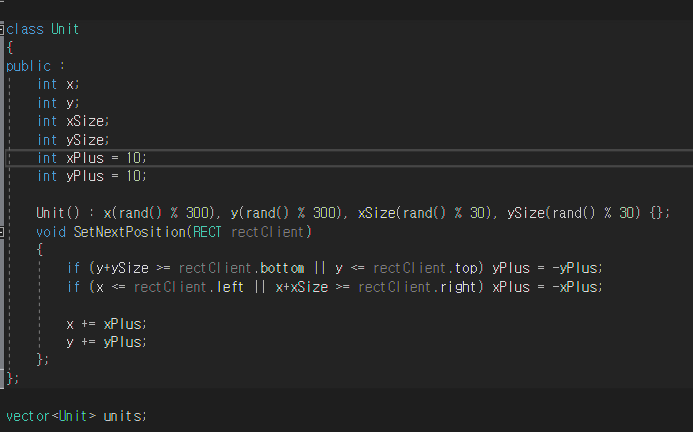
Task: Click the 'void' return type keyword
Action: [x=51, y=232]
